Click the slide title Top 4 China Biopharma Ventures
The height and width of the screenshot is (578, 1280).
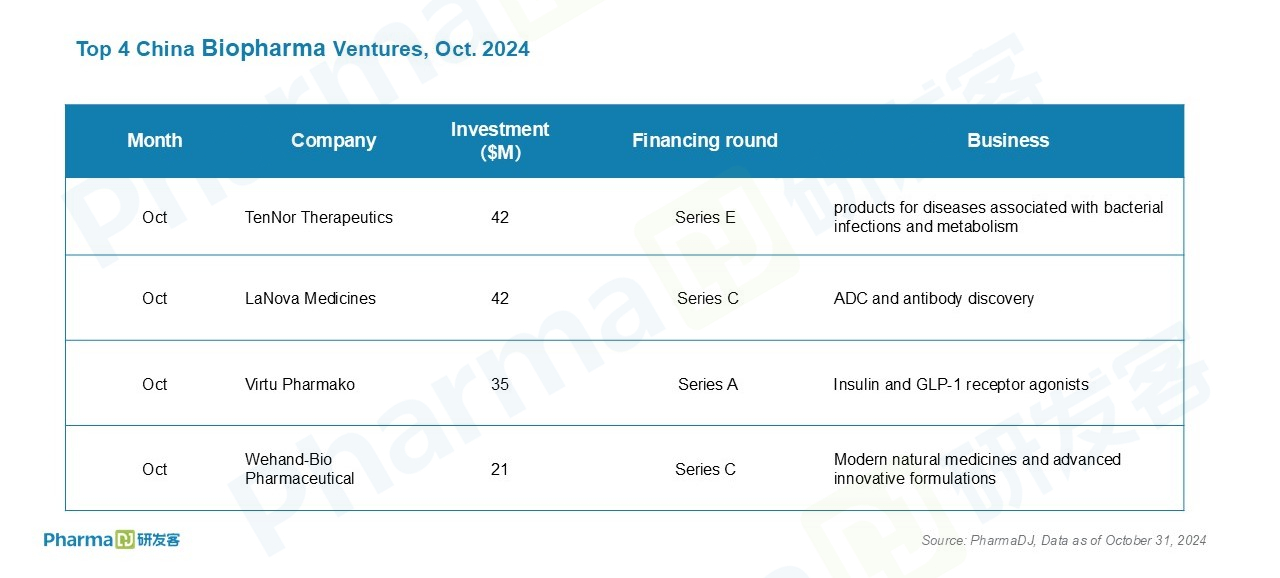(303, 48)
